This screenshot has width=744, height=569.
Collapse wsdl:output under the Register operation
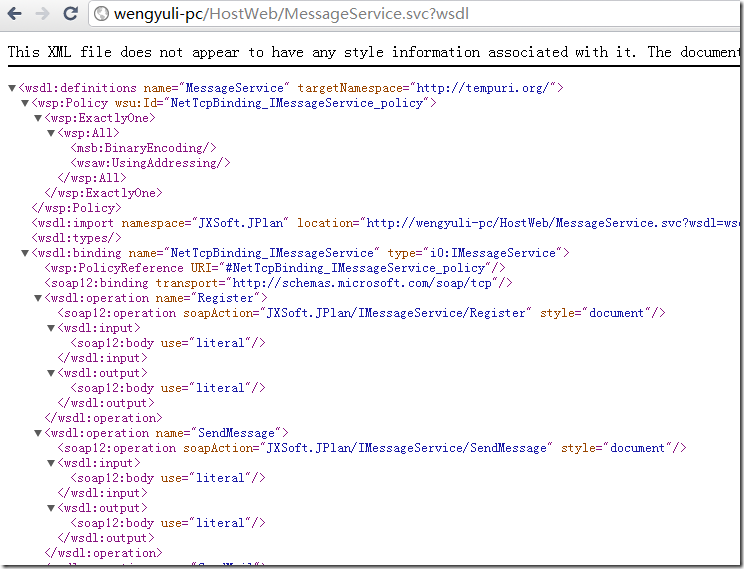51,373
